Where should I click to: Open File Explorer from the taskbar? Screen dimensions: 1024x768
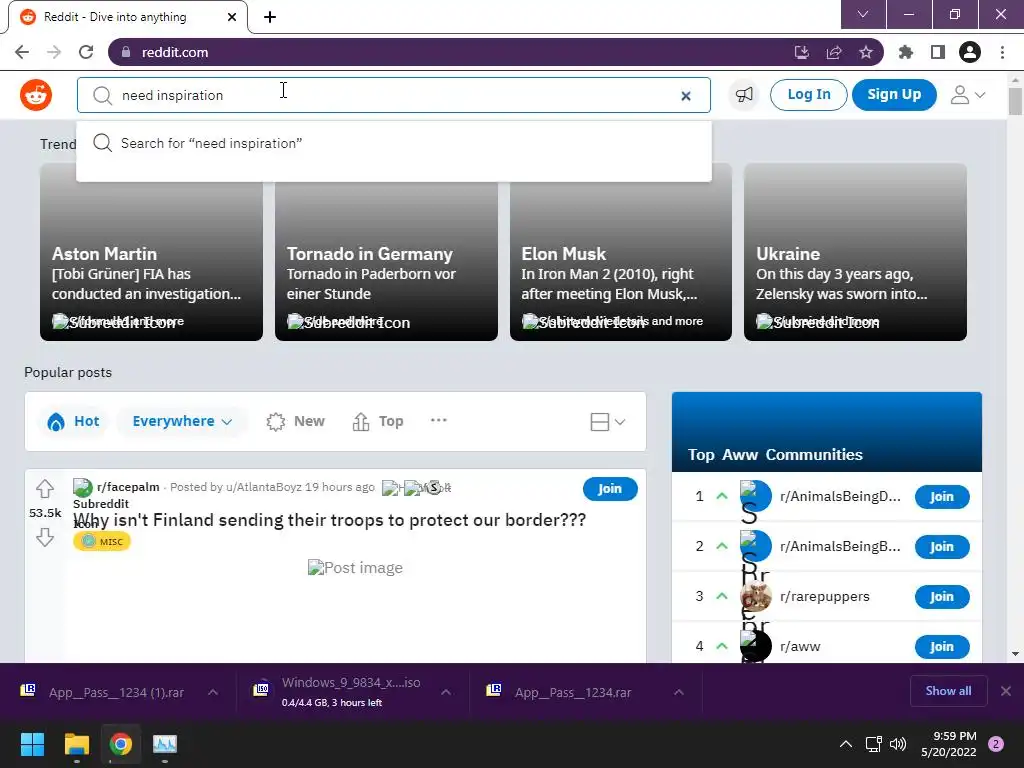coord(76,744)
